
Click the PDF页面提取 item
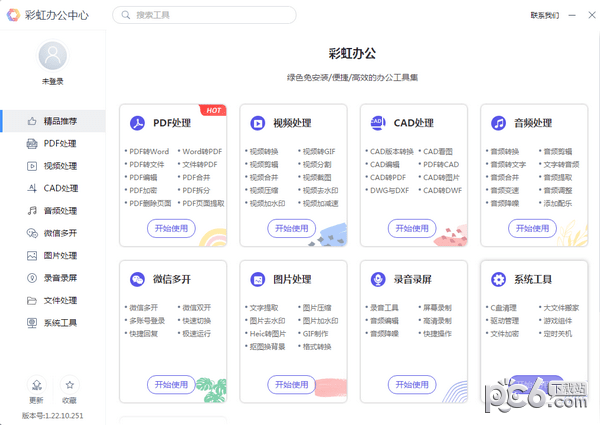point(203,204)
